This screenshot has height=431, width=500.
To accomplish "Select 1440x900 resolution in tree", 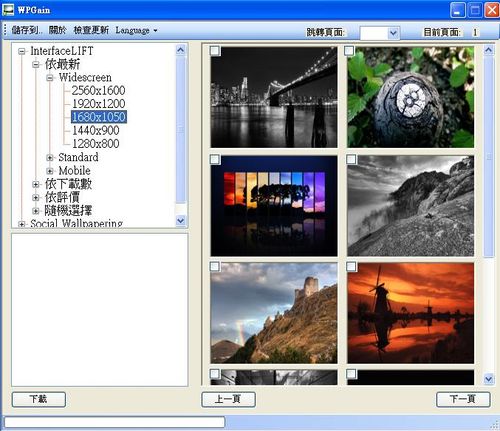I will coord(96,130).
